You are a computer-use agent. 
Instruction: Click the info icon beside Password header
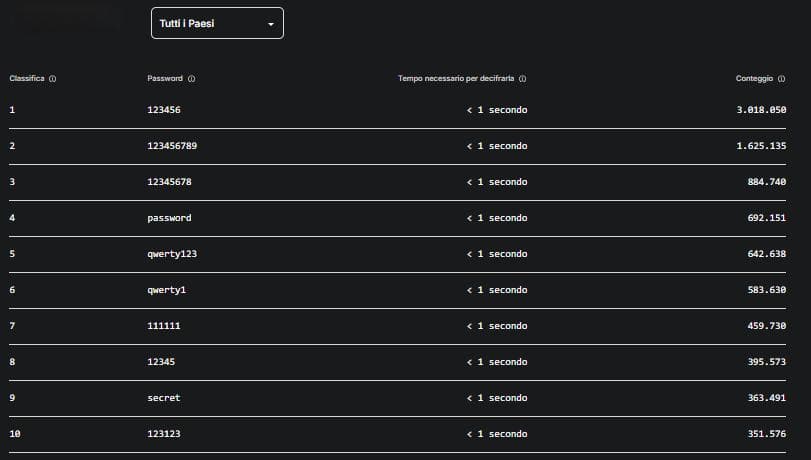tap(191, 79)
